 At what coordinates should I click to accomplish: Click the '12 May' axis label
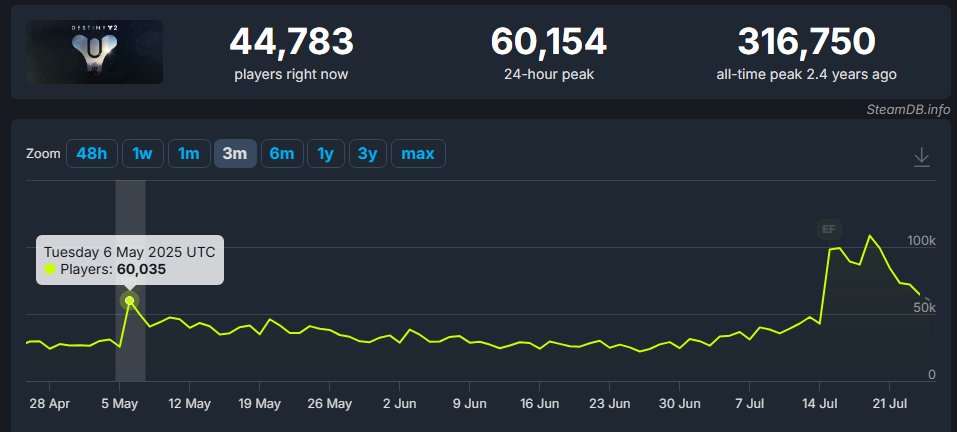pyautogui.click(x=189, y=403)
